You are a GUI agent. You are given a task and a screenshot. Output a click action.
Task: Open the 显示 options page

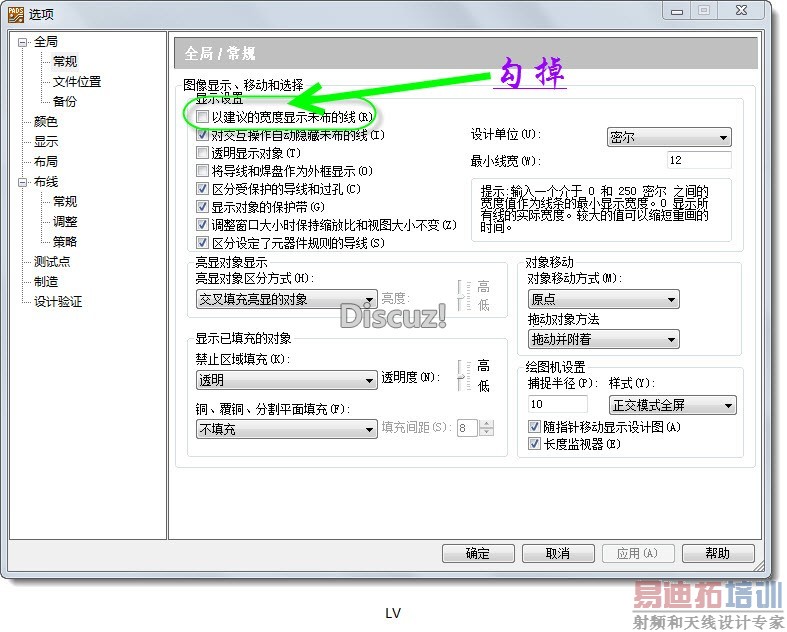click(x=45, y=142)
